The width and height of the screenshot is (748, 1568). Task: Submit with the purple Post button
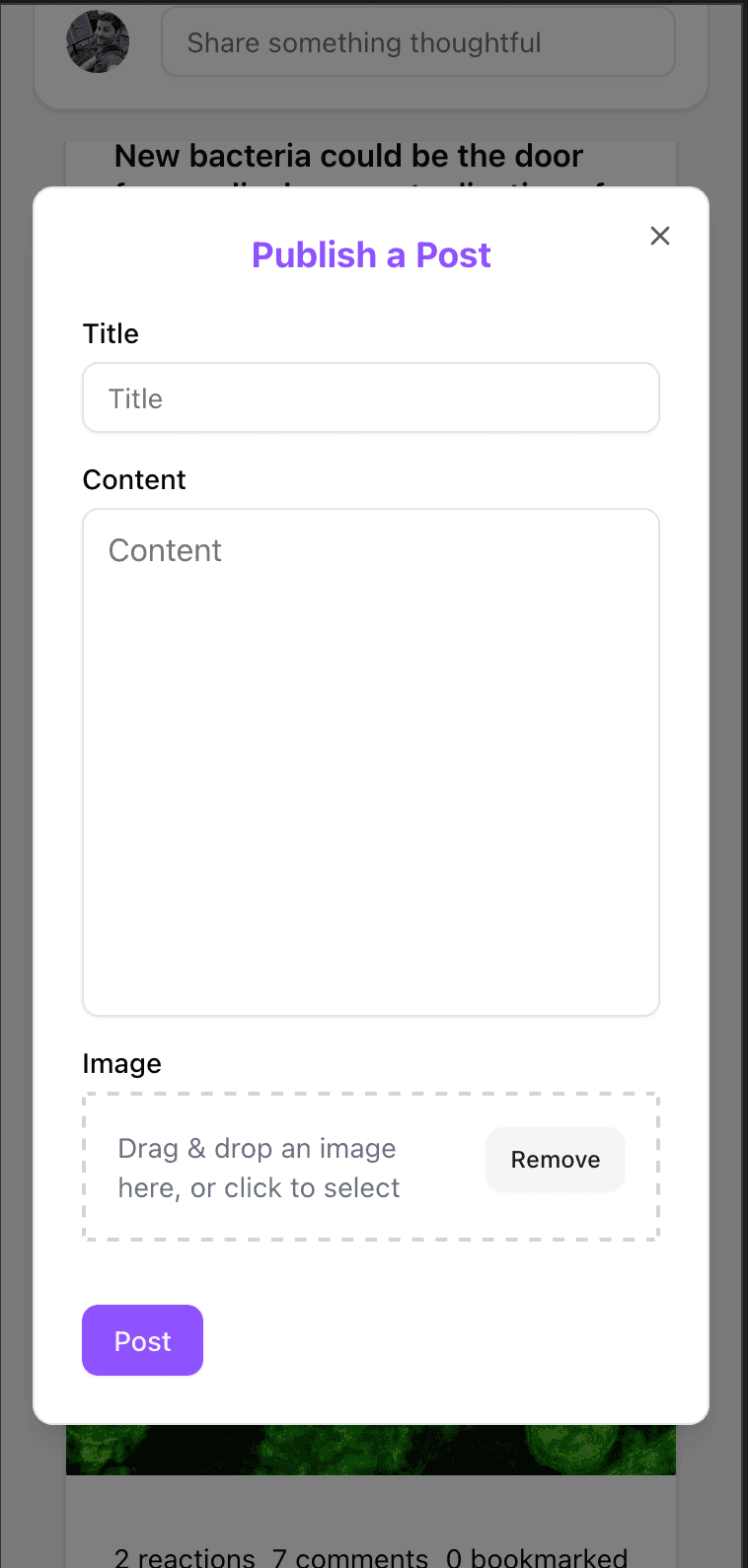coord(142,1341)
